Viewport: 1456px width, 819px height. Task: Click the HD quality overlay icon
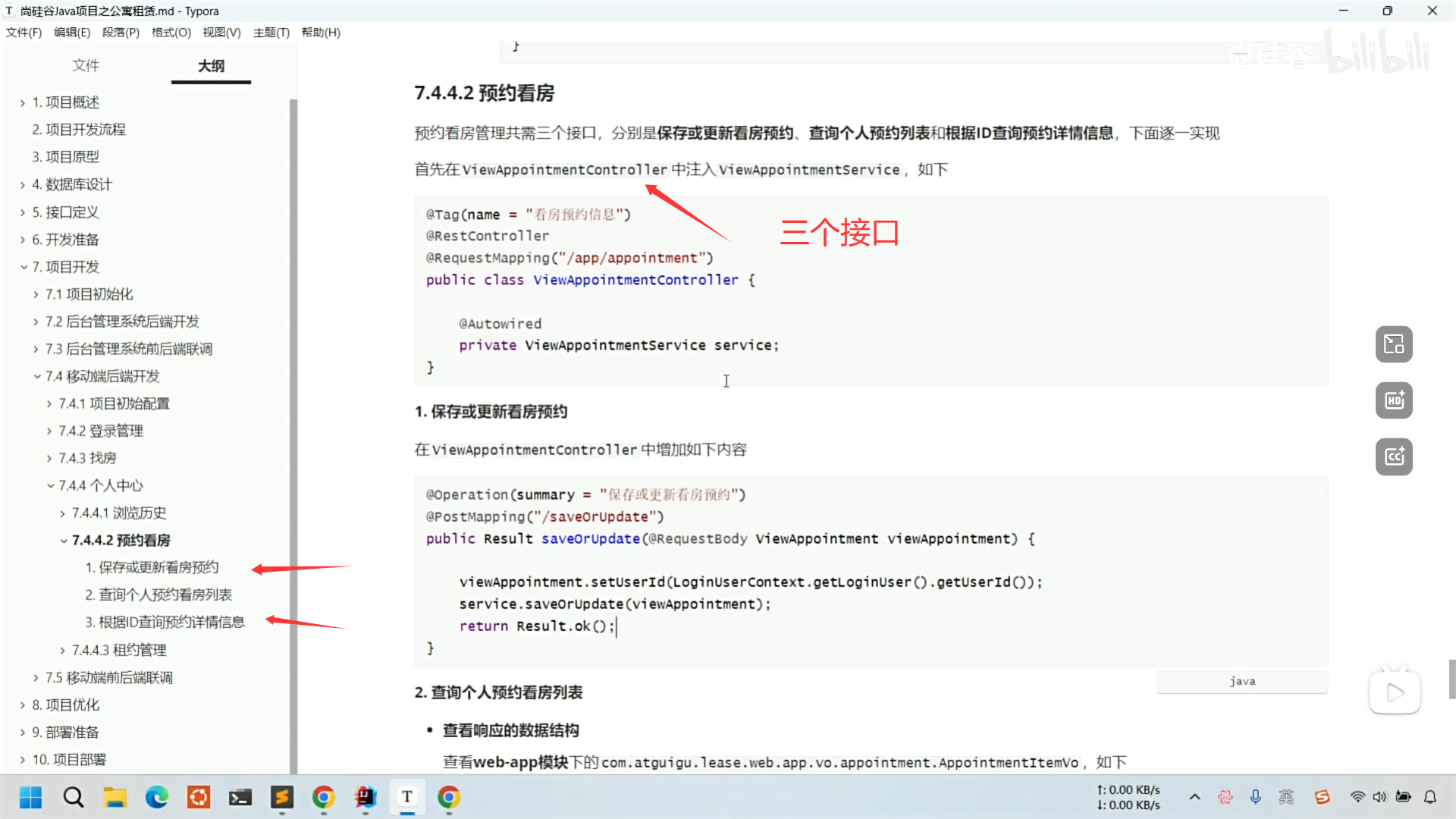(x=1394, y=400)
